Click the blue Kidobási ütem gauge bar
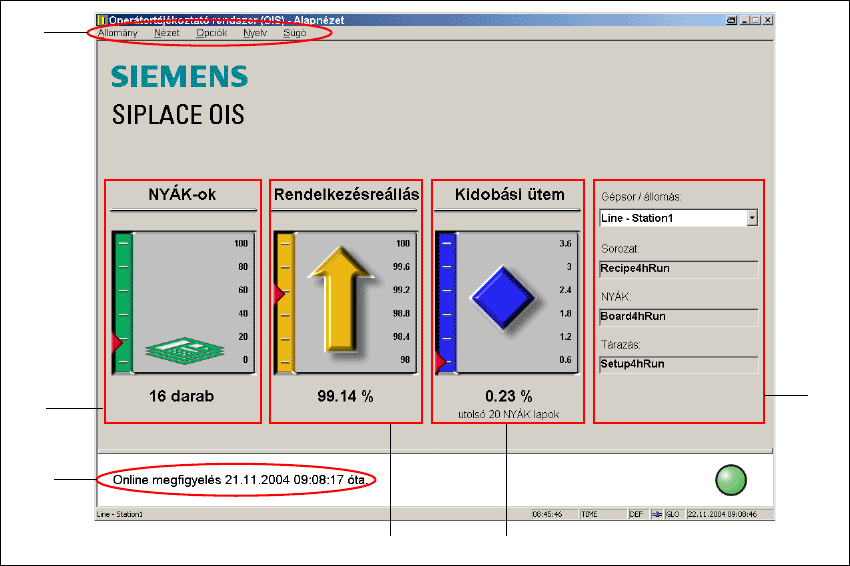850x566 pixels. (447, 303)
